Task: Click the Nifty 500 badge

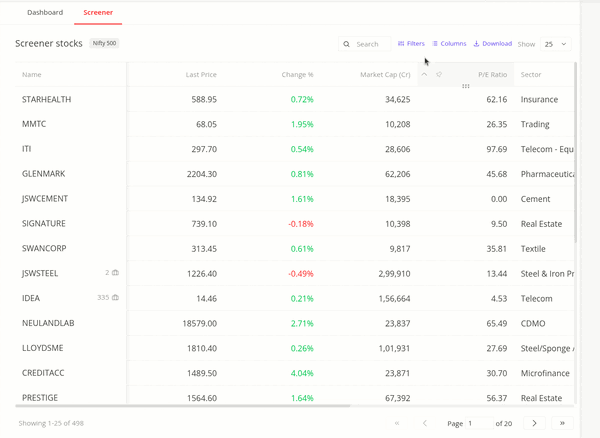Action: click(x=104, y=43)
